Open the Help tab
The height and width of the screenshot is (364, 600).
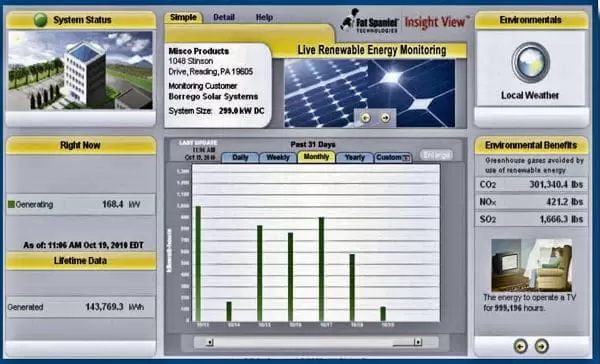264,17
